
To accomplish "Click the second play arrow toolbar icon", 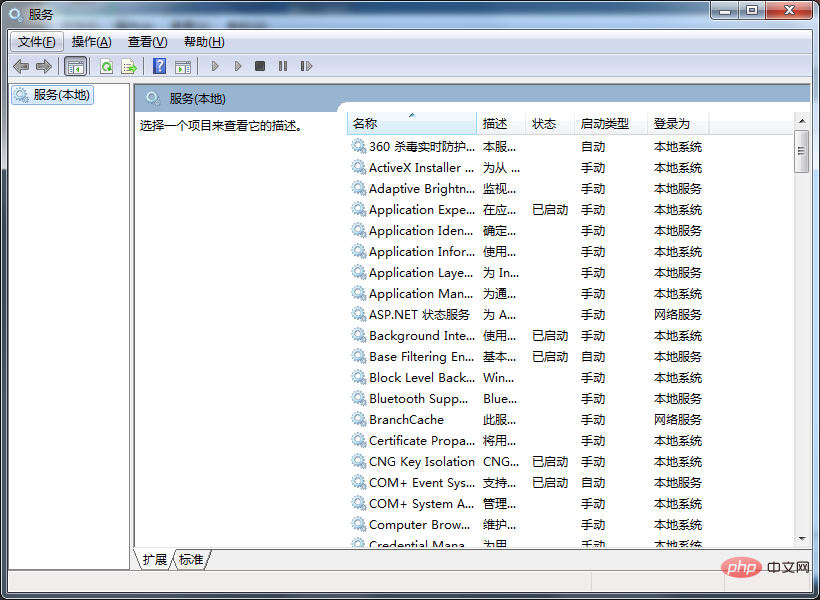I will [237, 66].
